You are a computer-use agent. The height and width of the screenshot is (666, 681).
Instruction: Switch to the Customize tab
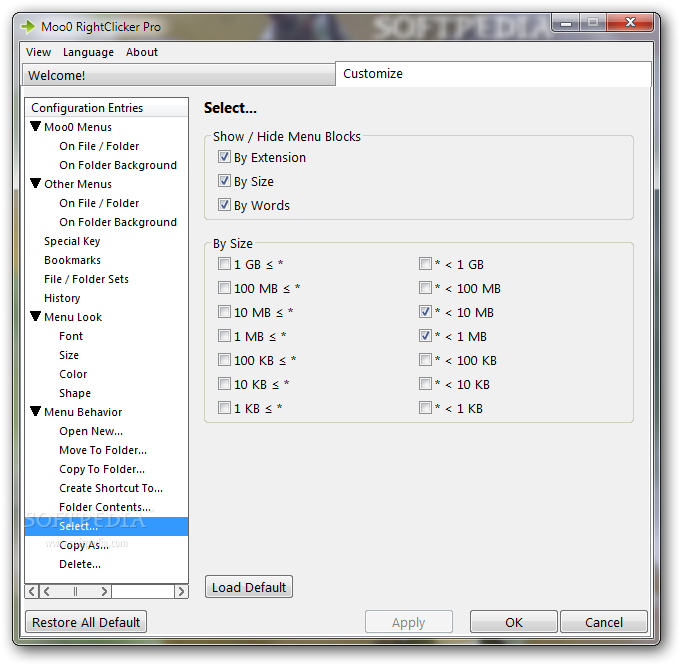click(x=493, y=74)
